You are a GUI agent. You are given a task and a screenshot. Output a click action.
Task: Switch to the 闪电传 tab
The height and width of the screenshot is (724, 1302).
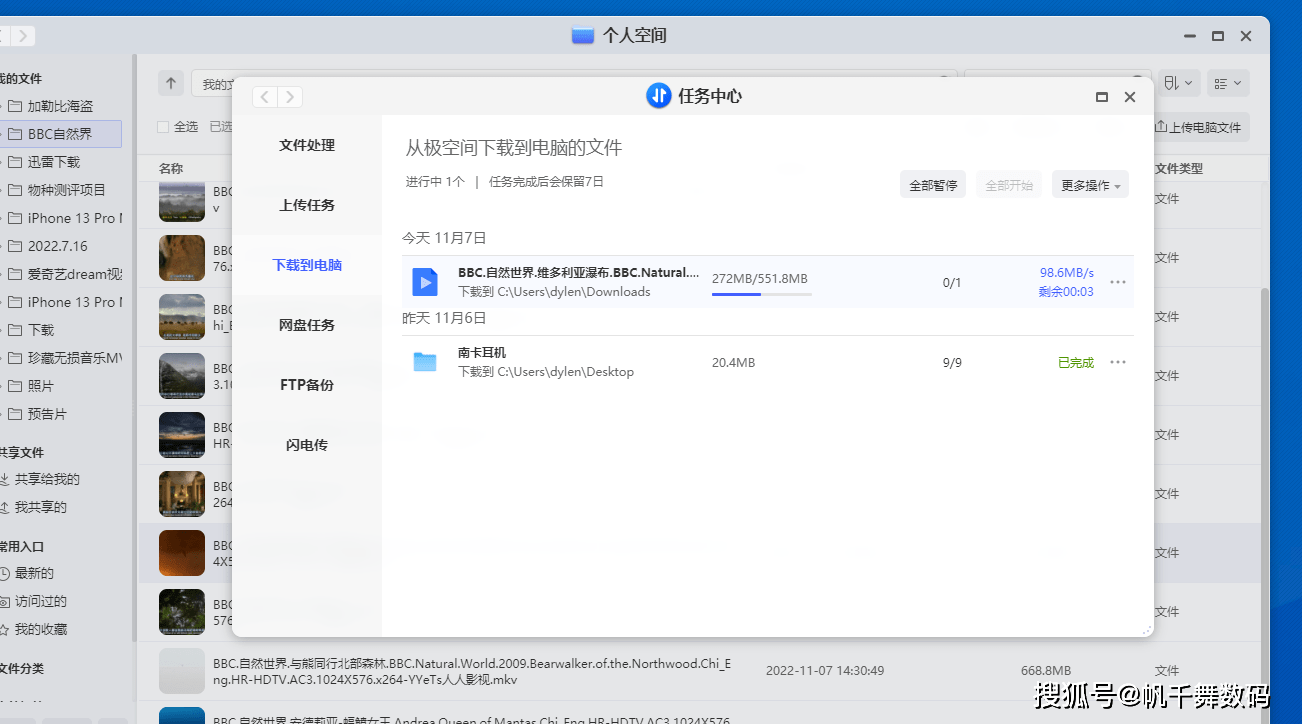[307, 445]
